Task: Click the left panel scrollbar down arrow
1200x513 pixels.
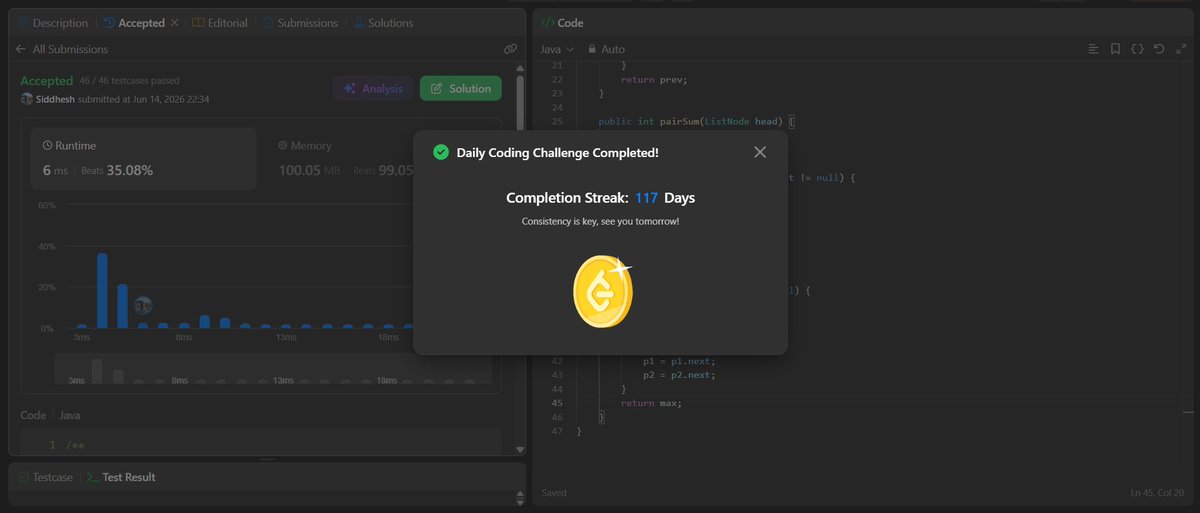Action: [519, 449]
